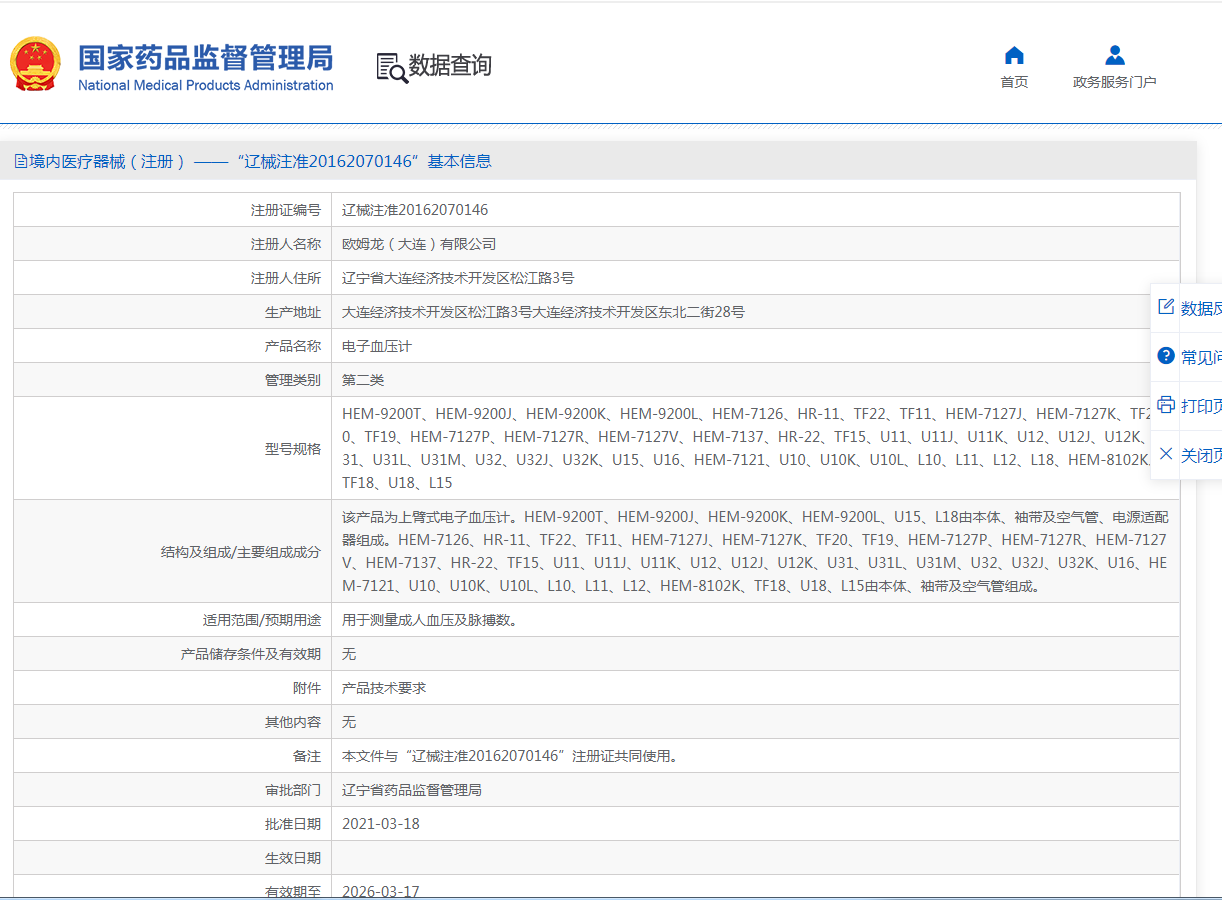Viewport: 1222px width, 900px height.
Task: Go to 首页 link label
Action: click(1014, 82)
